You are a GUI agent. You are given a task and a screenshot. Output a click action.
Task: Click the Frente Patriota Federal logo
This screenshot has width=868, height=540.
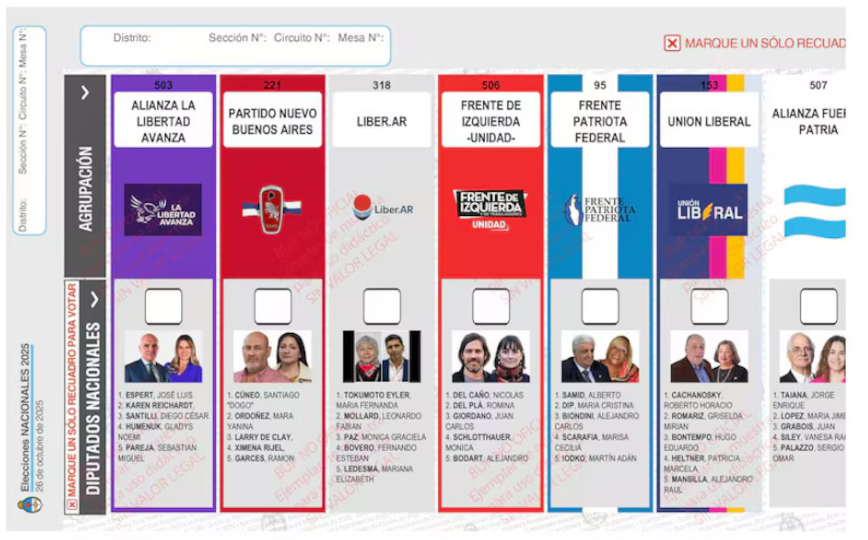599,209
